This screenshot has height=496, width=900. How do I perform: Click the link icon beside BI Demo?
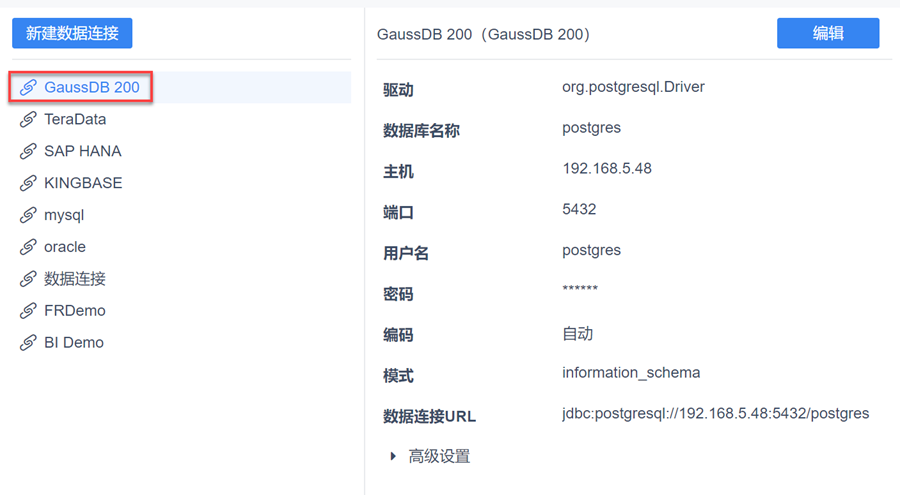click(28, 343)
